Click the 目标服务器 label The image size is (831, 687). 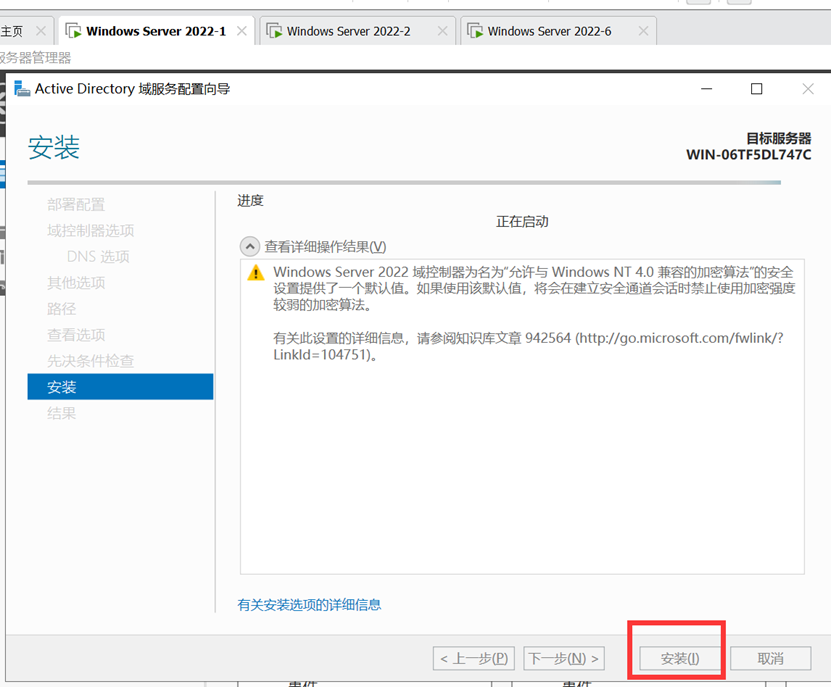tap(779, 138)
